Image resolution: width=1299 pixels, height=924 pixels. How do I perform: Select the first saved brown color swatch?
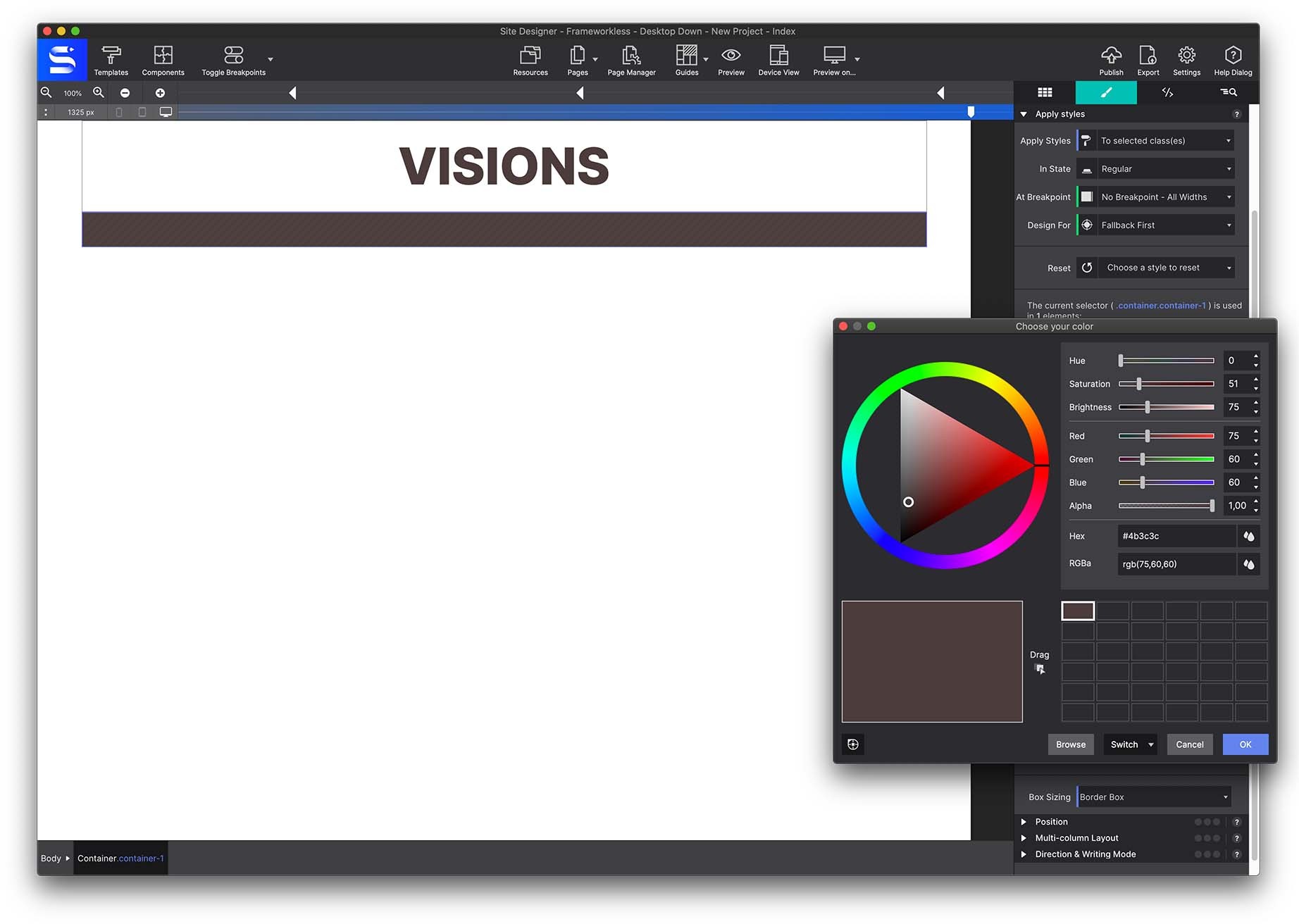tap(1078, 611)
